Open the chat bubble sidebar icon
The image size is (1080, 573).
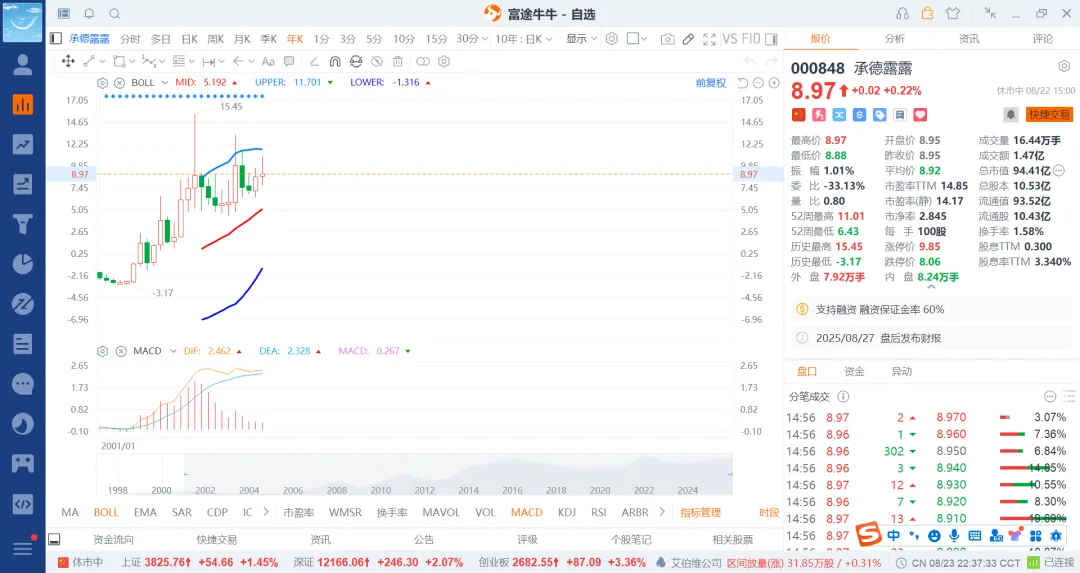click(x=23, y=384)
